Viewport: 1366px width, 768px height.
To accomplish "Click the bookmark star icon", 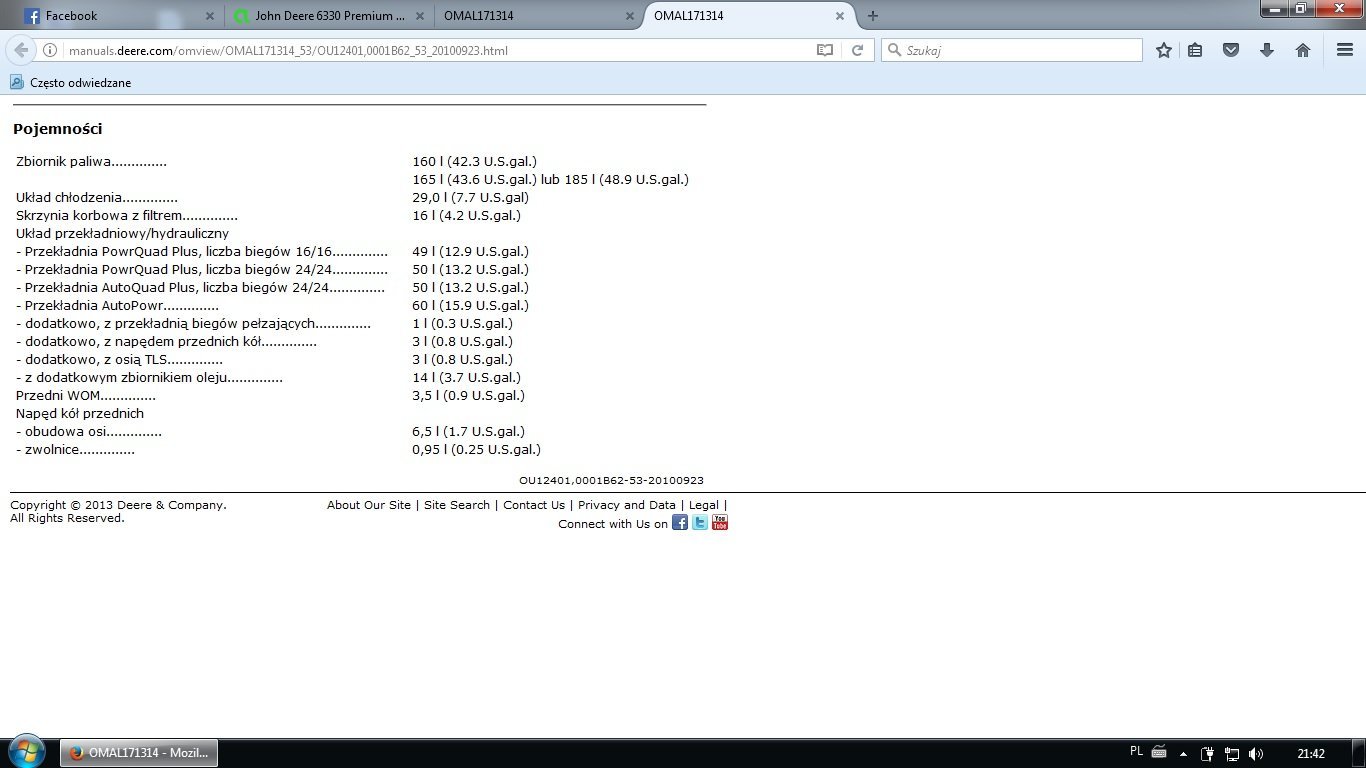I will click(x=1163, y=50).
